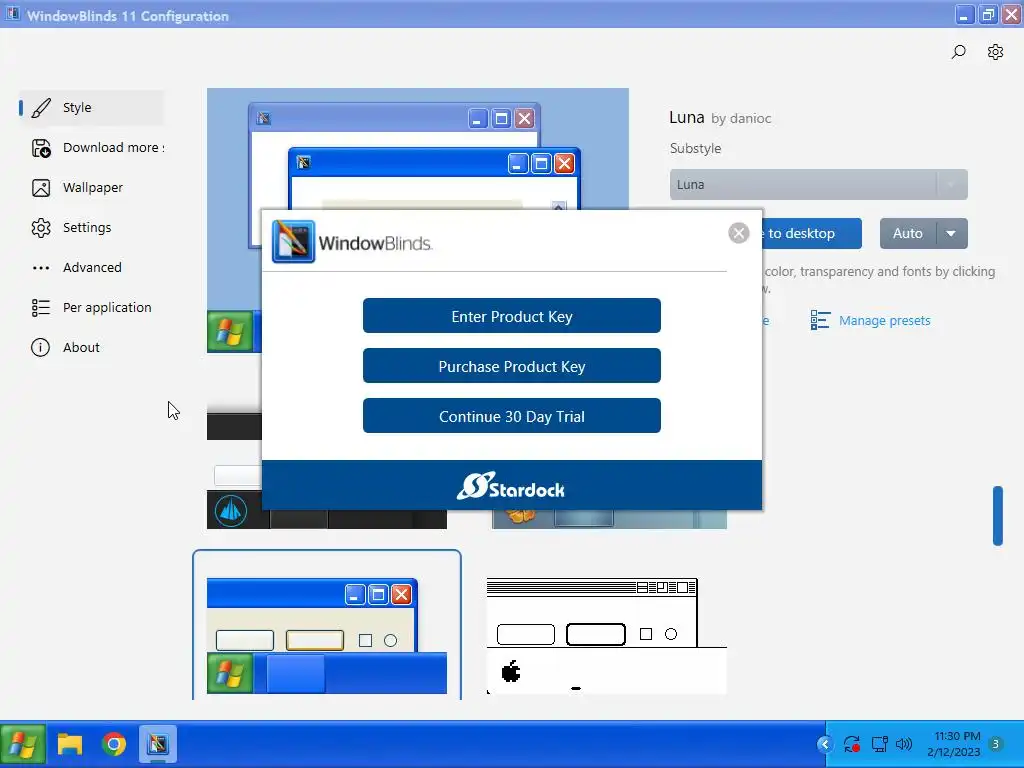Click the About info icon
This screenshot has height=768, width=1024.
pos(40,347)
